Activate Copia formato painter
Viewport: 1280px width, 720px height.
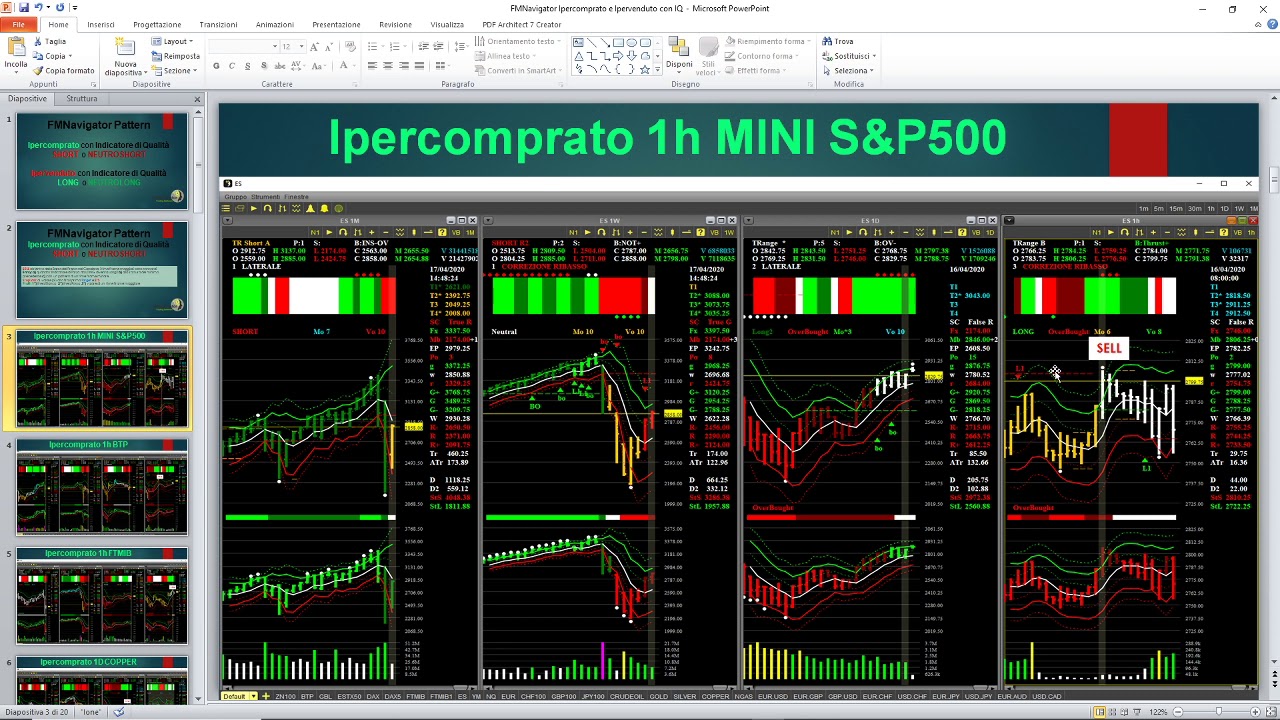point(63,71)
